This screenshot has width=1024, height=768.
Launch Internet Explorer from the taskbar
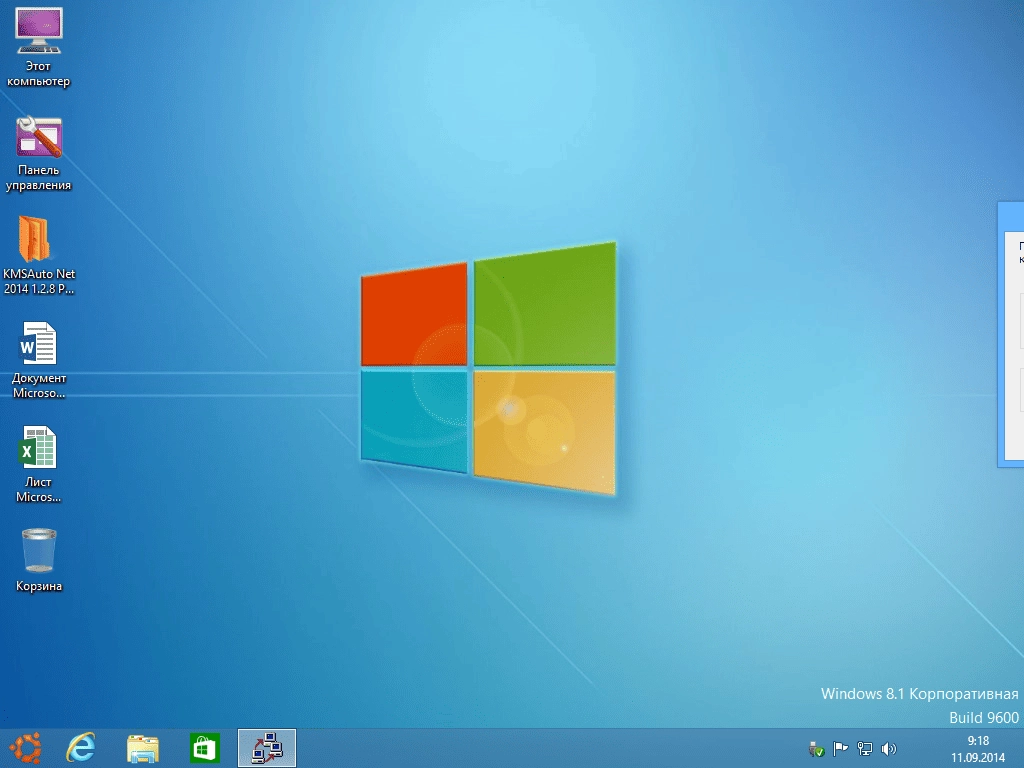[81, 748]
